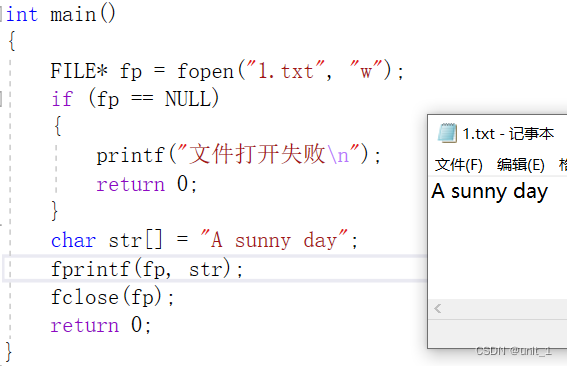Screen dimensions: 567x366
Task: Click the "A sunny day" string literal in code
Action: pos(274,239)
